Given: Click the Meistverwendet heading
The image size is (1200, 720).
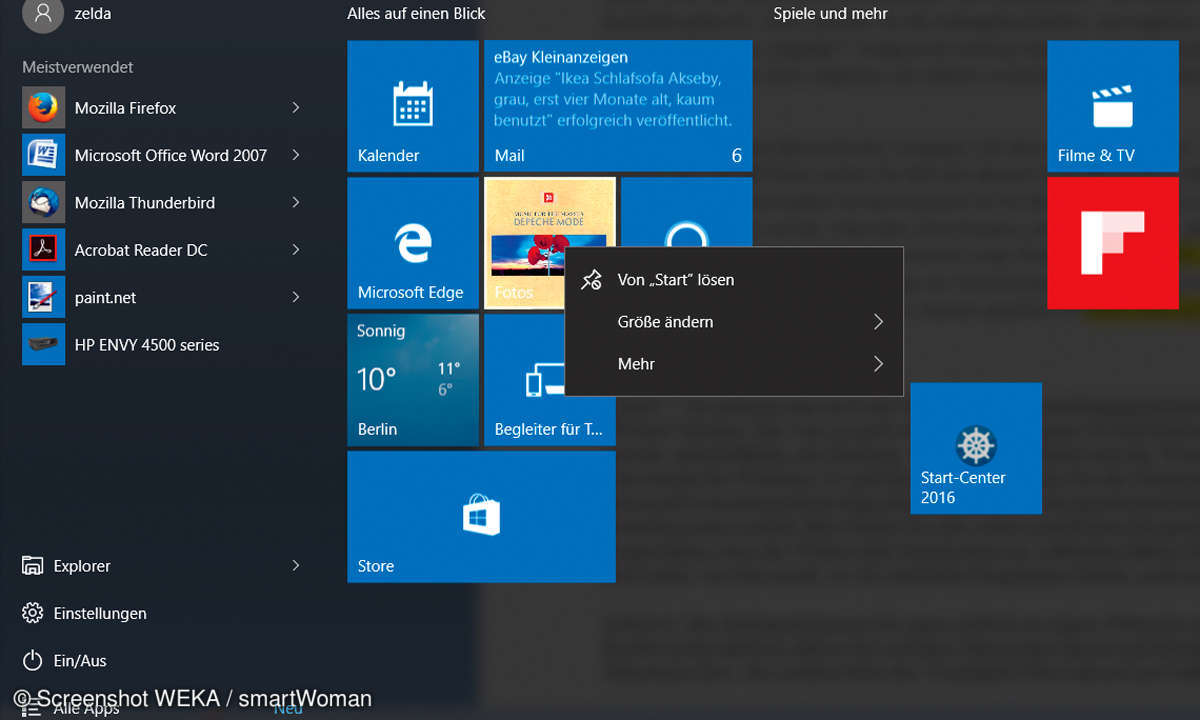Looking at the screenshot, I should point(77,67).
